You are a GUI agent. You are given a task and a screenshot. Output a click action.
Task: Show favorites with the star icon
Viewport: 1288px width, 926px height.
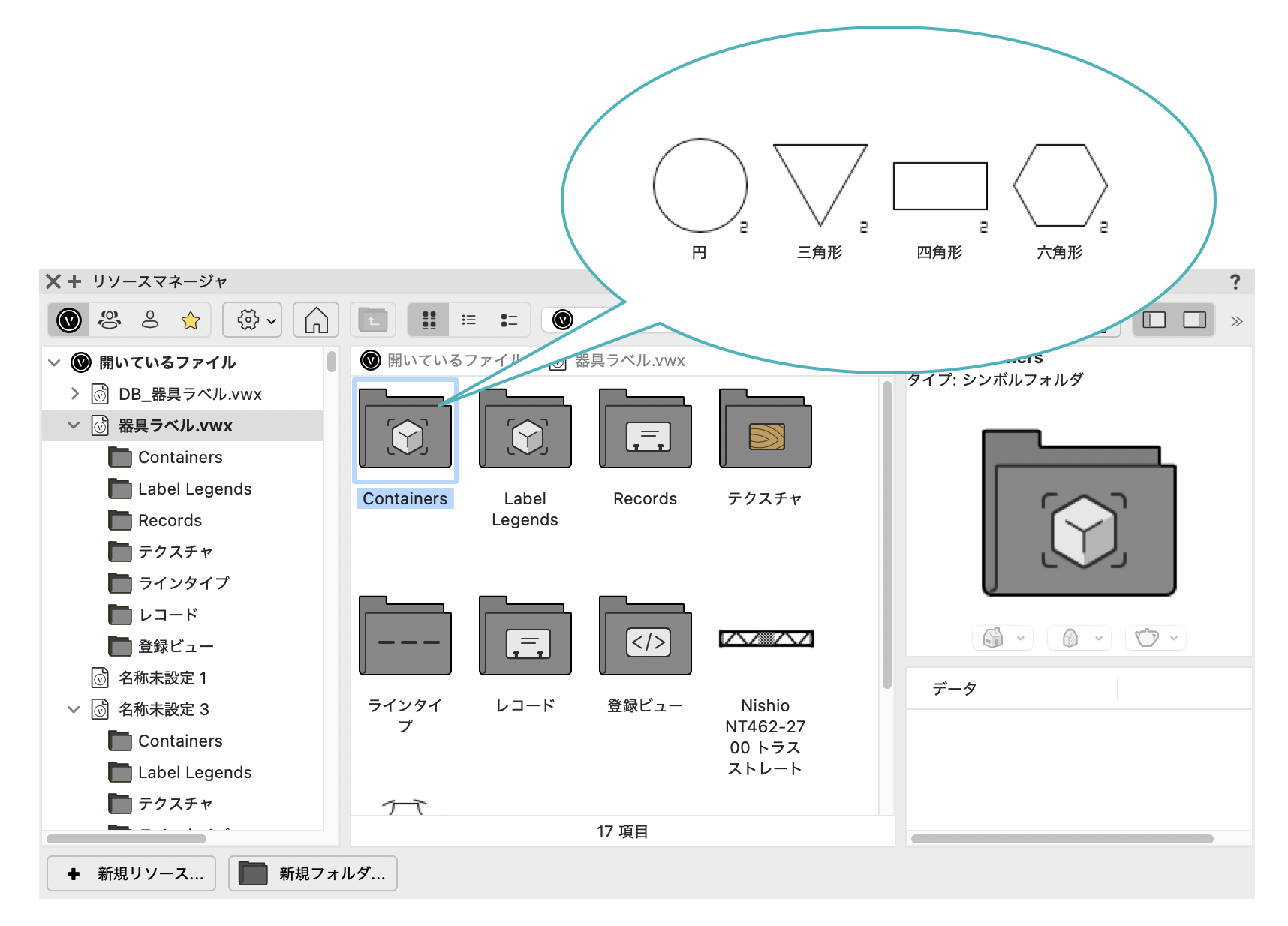191,321
